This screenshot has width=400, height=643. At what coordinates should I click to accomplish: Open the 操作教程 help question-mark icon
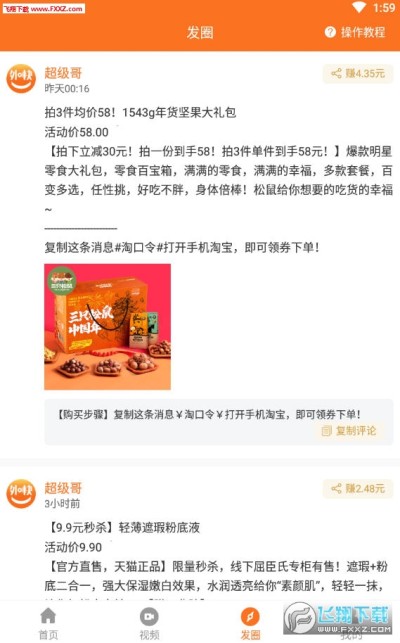tap(330, 32)
